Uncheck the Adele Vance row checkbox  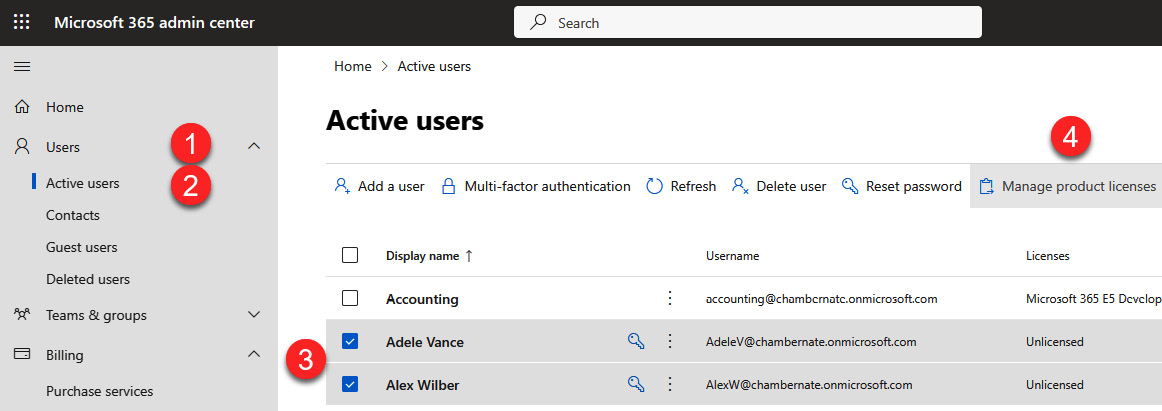(350, 341)
